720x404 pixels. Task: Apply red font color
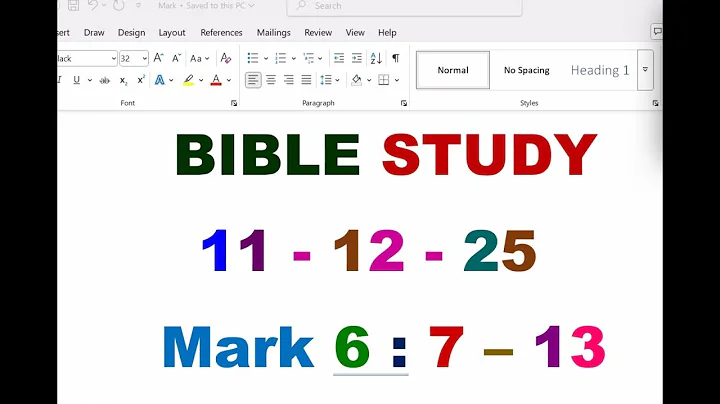click(216, 80)
